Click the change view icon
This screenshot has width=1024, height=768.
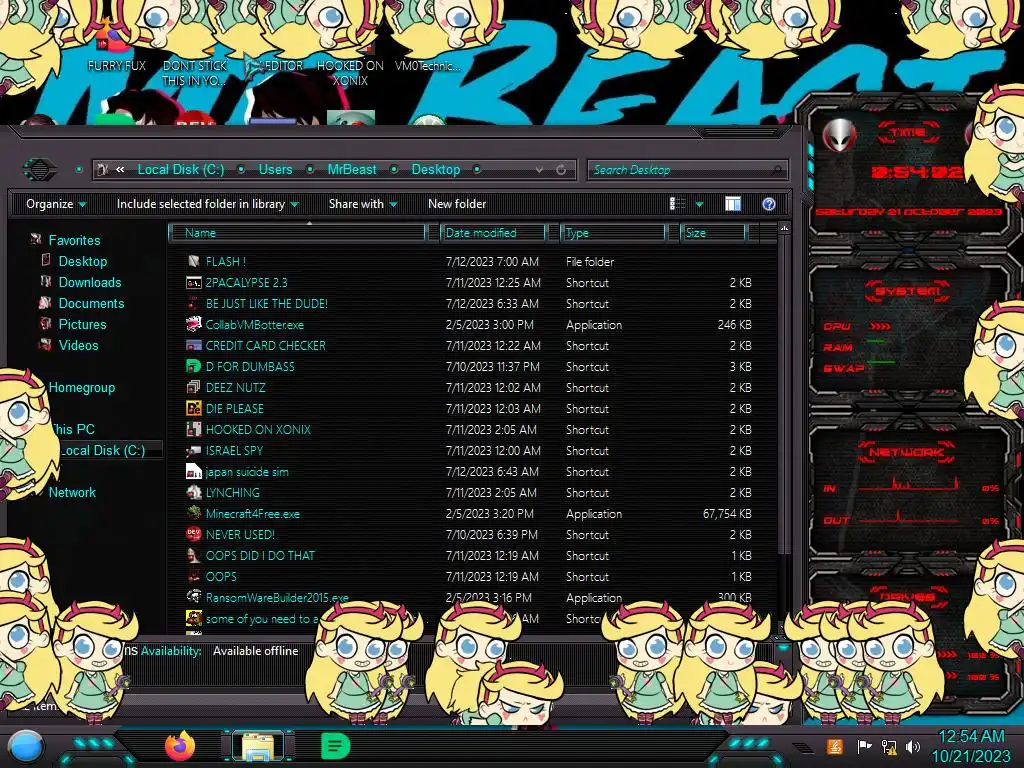click(677, 204)
